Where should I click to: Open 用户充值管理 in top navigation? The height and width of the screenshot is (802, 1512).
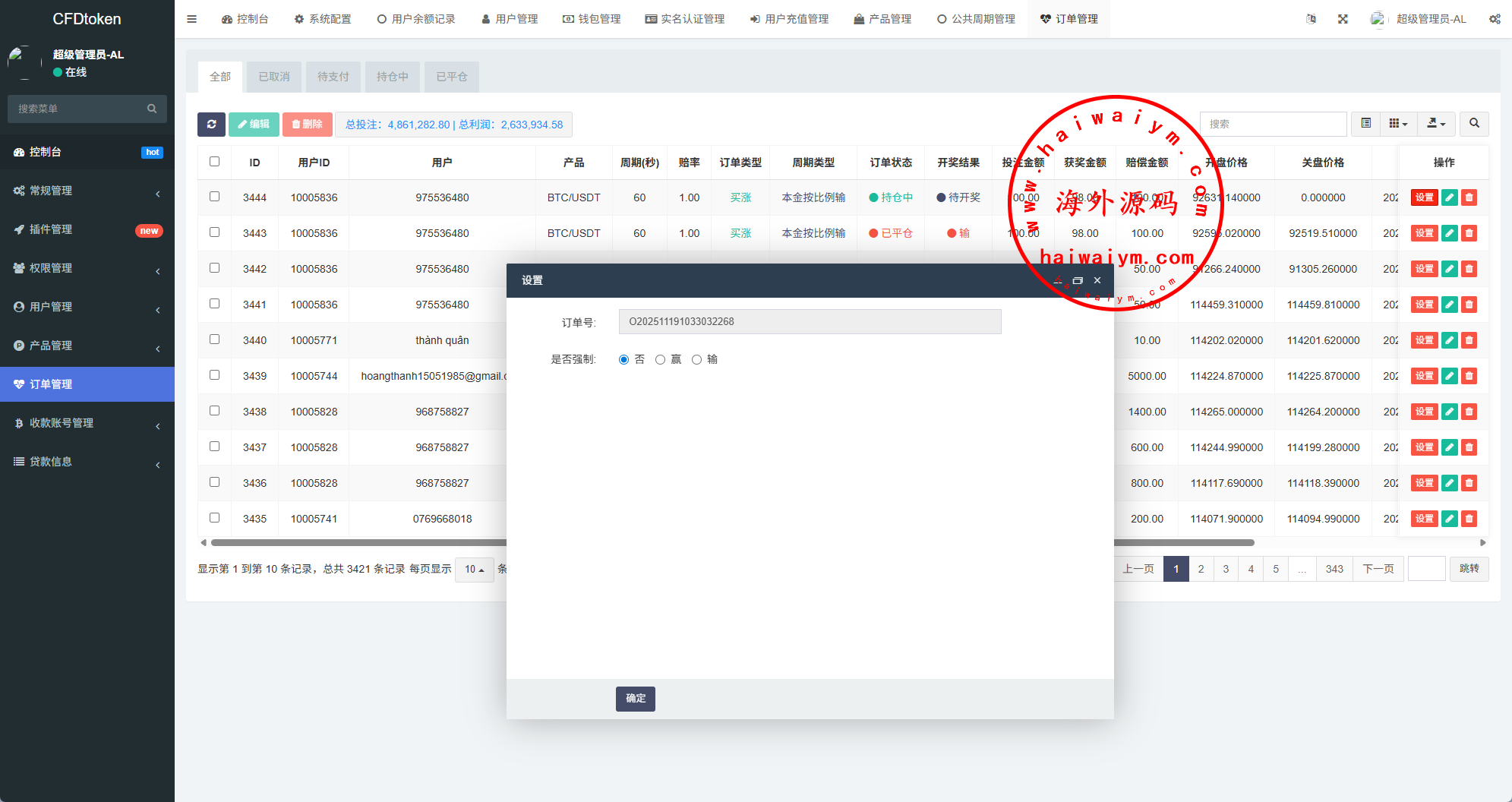click(789, 19)
